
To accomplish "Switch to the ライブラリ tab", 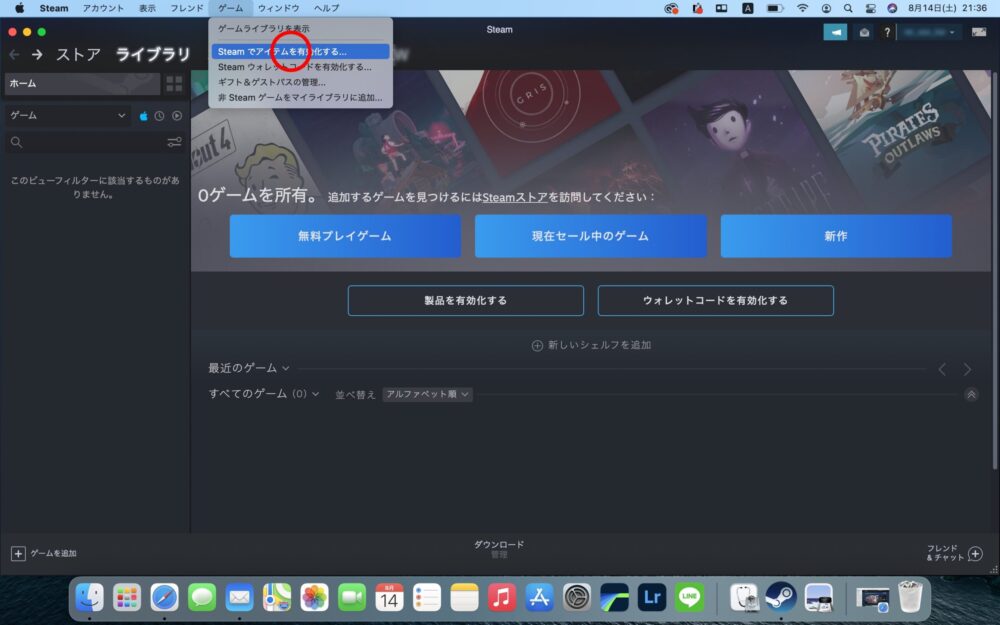I will tap(153, 55).
